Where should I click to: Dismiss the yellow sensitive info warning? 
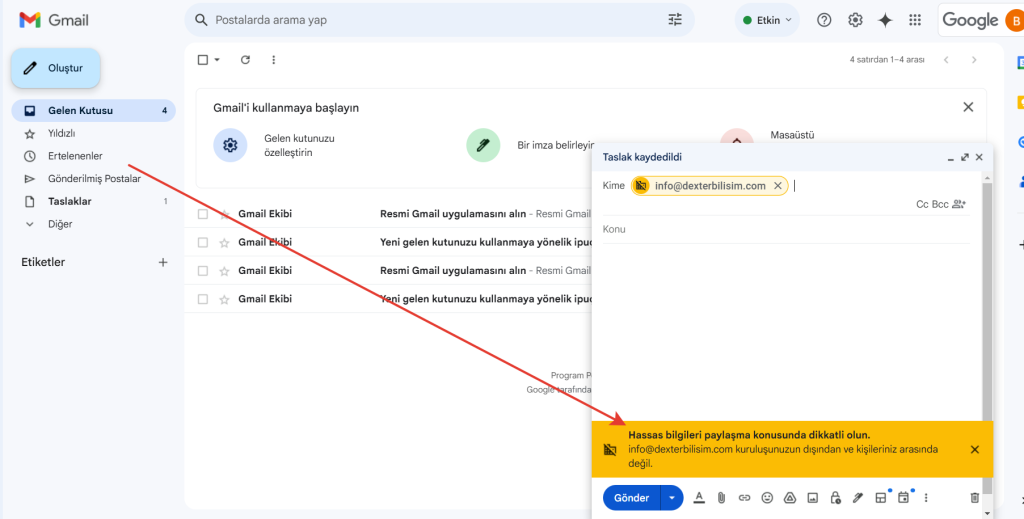pos(974,449)
